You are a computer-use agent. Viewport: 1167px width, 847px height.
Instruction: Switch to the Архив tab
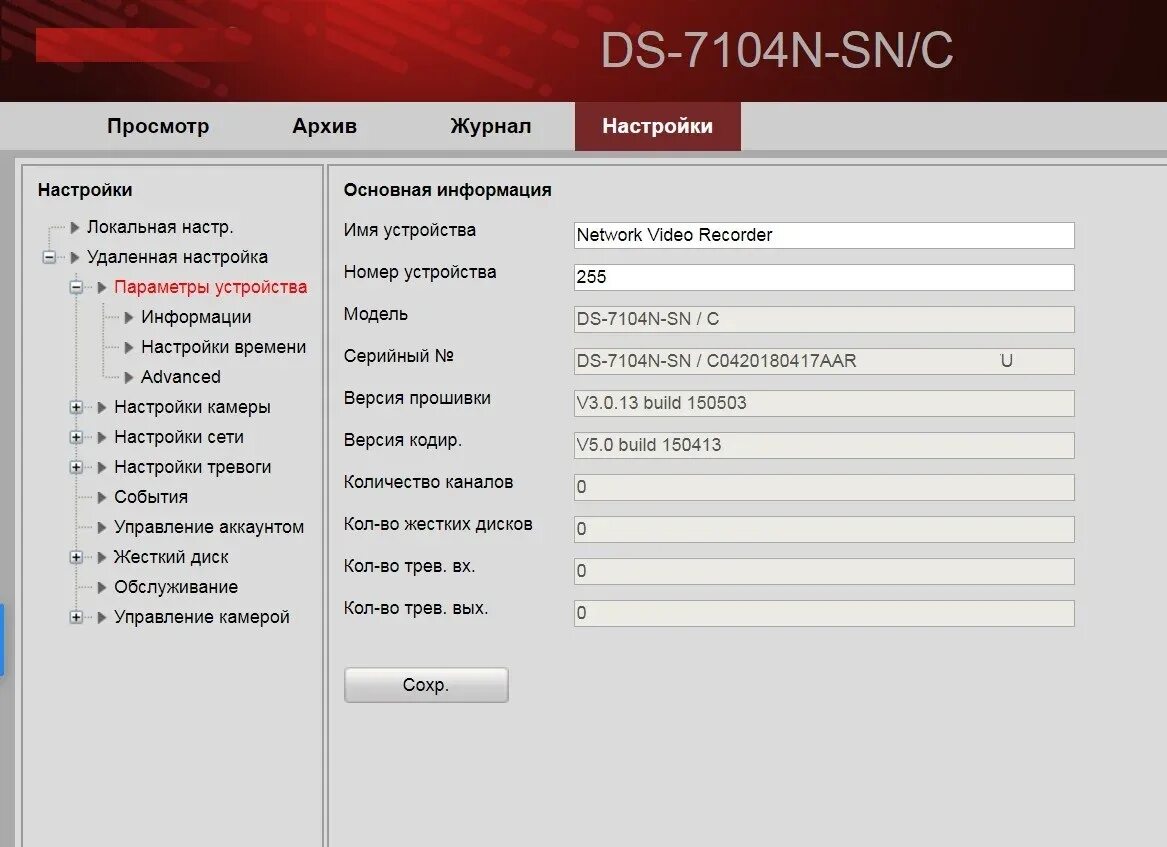(324, 126)
